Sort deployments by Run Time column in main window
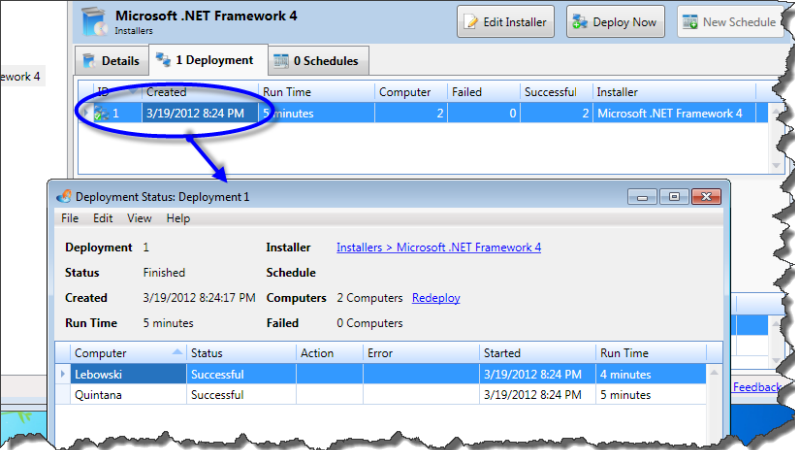Image resolution: width=795 pixels, height=450 pixels. click(x=316, y=92)
